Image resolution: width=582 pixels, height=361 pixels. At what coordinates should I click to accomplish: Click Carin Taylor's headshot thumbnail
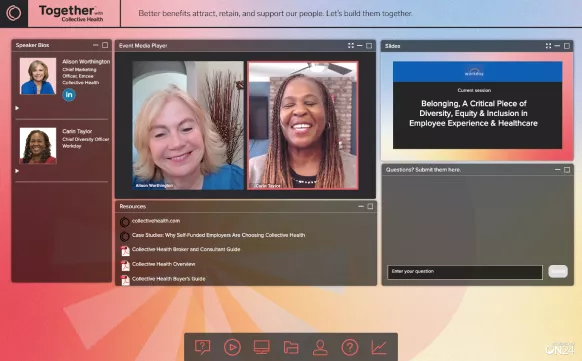[x=38, y=146]
